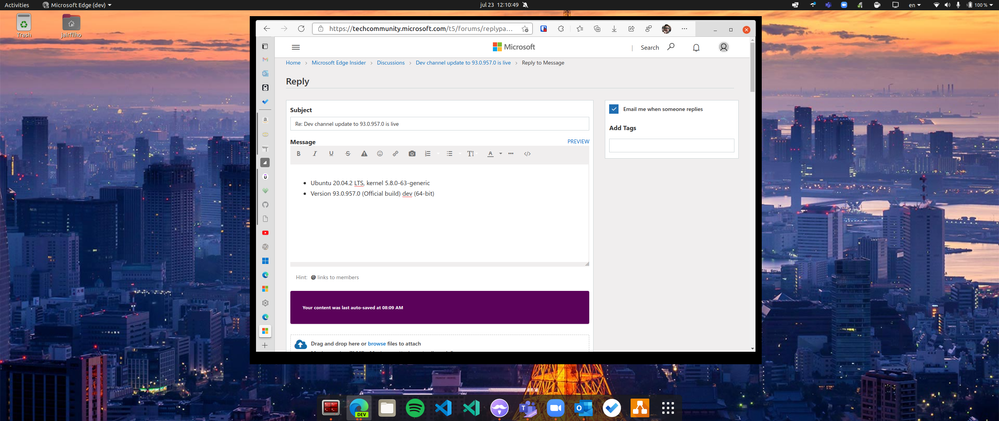Click the Add Tags input field
The image size is (999, 421).
click(672, 145)
